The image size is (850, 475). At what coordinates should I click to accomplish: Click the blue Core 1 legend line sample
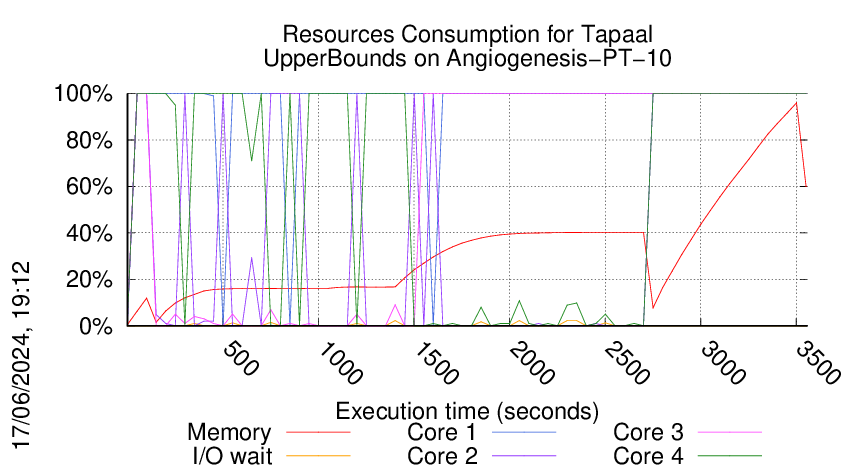[x=524, y=433]
